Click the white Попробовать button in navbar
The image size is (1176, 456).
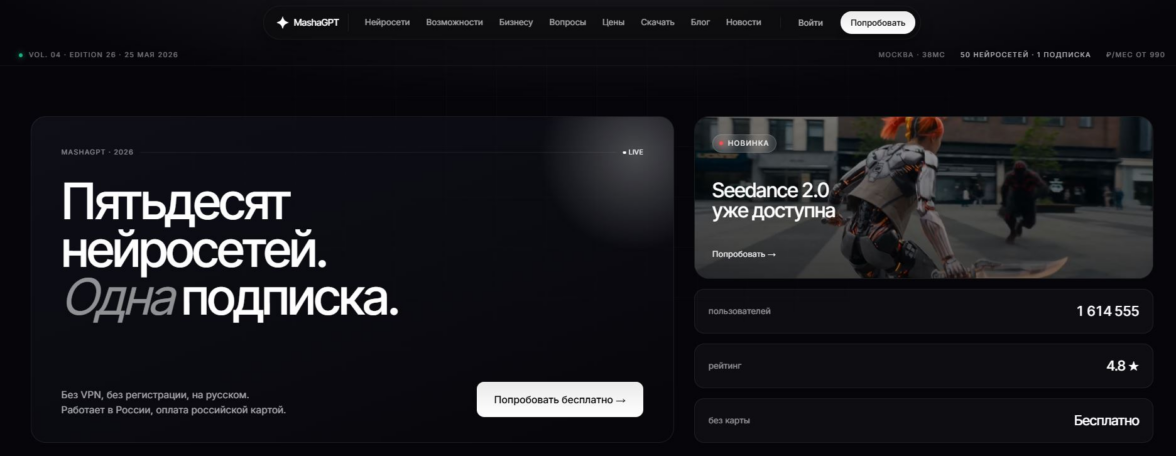pyautogui.click(x=878, y=22)
